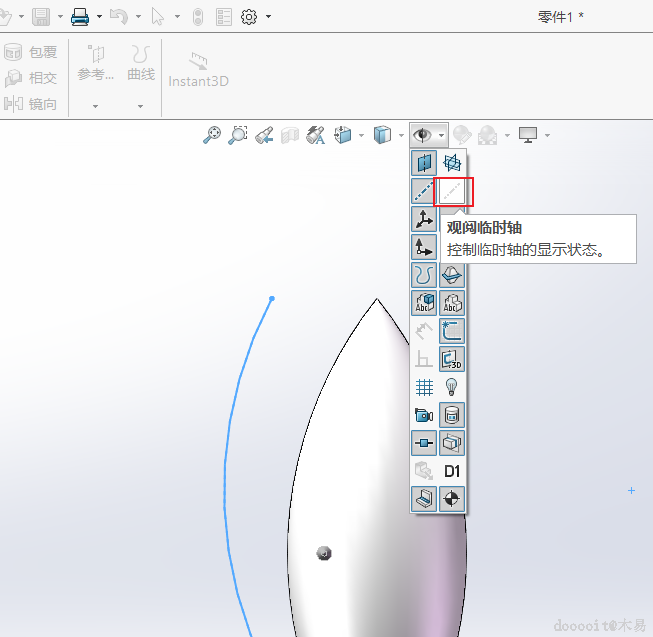Toggle lights visibility bulb icon

click(452, 387)
